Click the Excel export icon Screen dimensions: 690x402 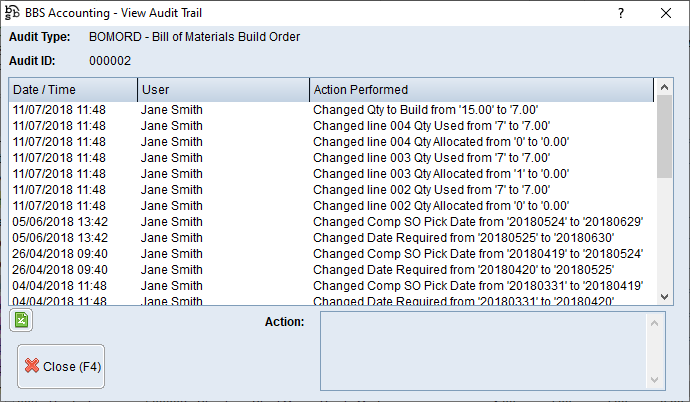point(20,320)
